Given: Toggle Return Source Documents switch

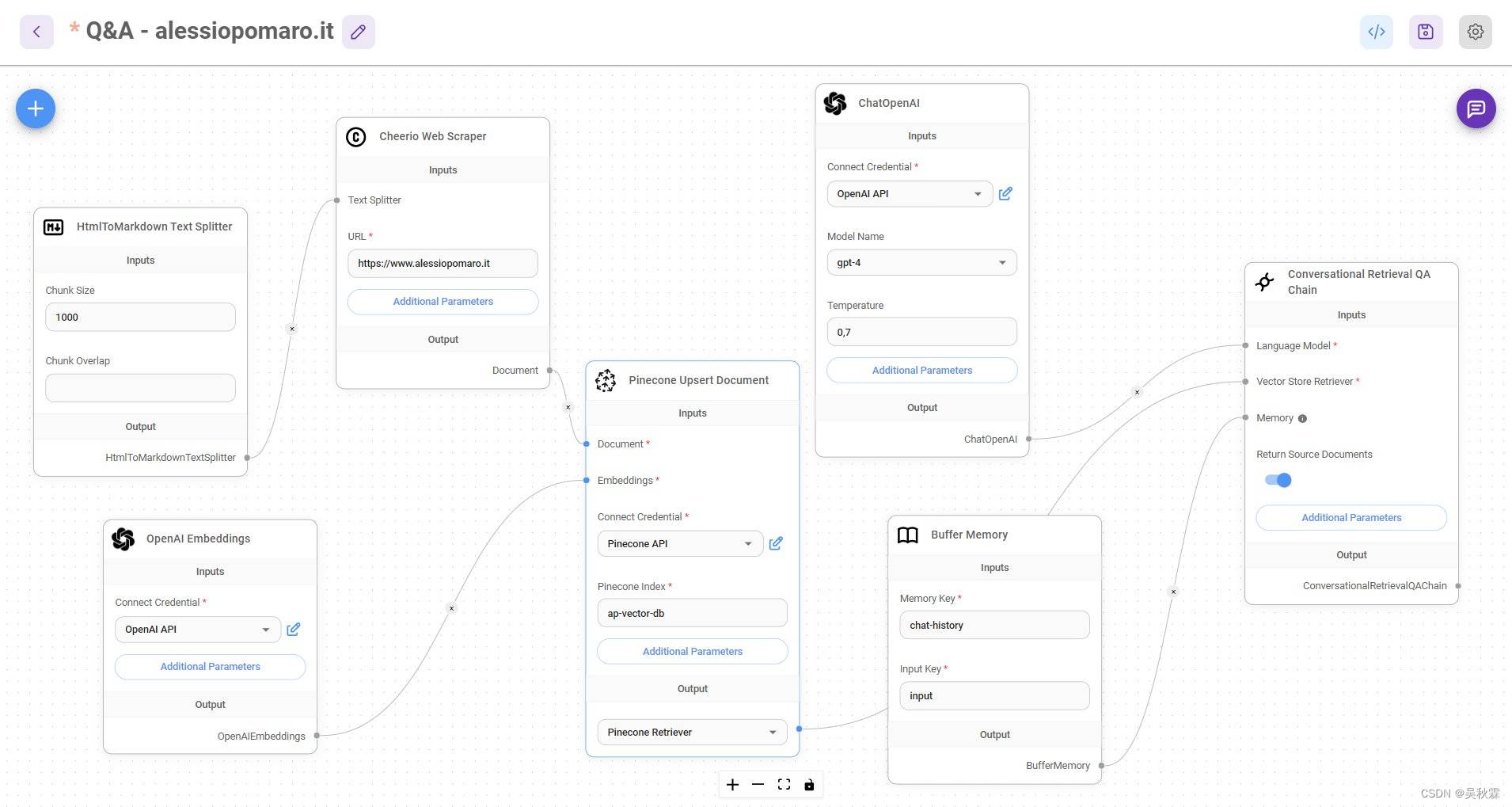Looking at the screenshot, I should coord(1278,480).
